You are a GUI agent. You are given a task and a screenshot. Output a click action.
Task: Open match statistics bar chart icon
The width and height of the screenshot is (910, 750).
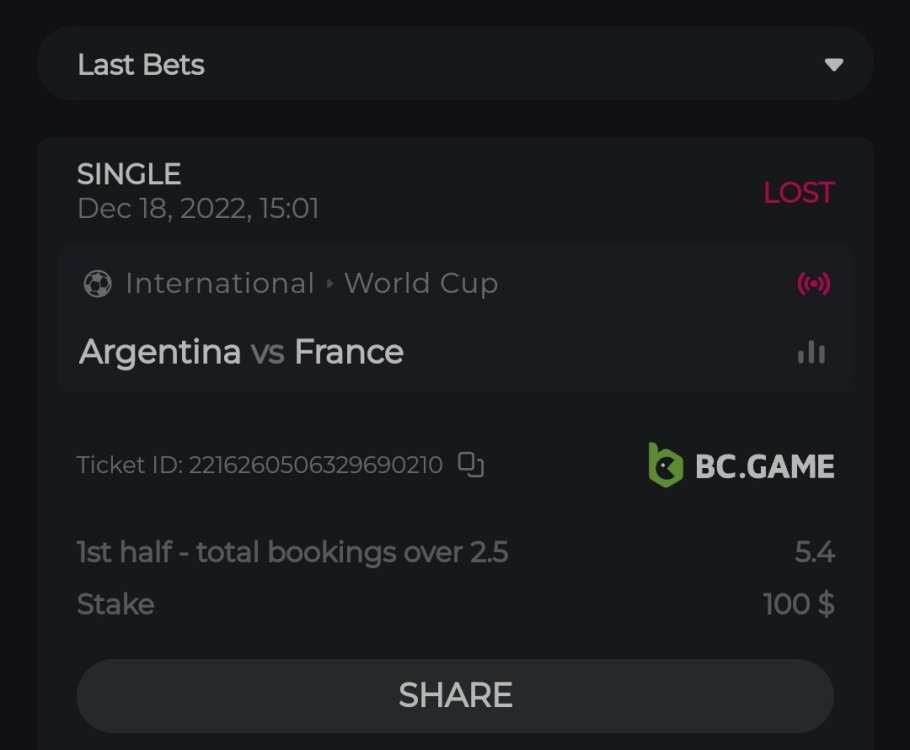click(x=811, y=352)
